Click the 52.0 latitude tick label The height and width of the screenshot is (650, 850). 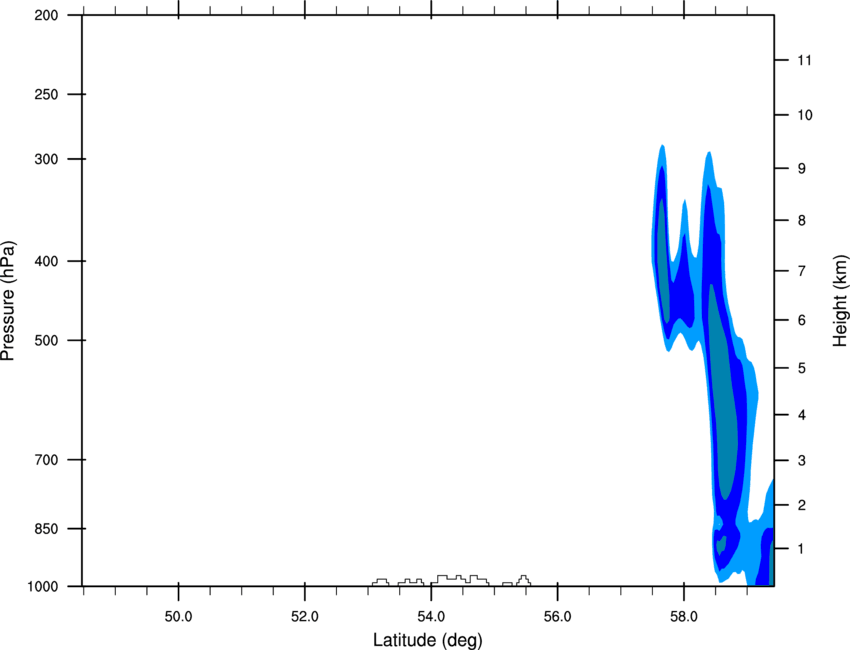coord(305,617)
